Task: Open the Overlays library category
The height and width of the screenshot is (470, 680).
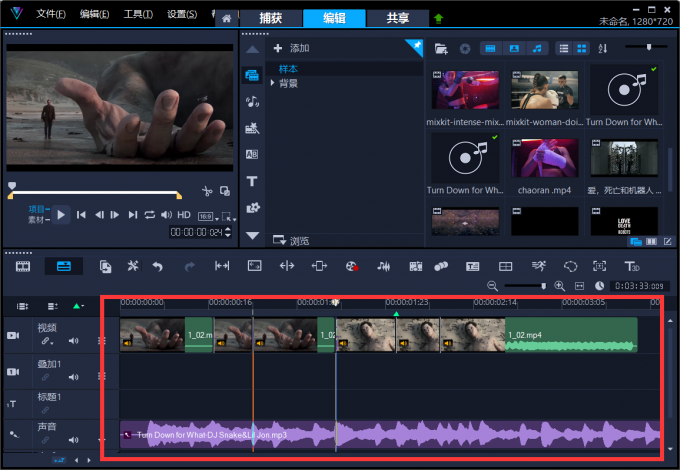Action: point(253,208)
